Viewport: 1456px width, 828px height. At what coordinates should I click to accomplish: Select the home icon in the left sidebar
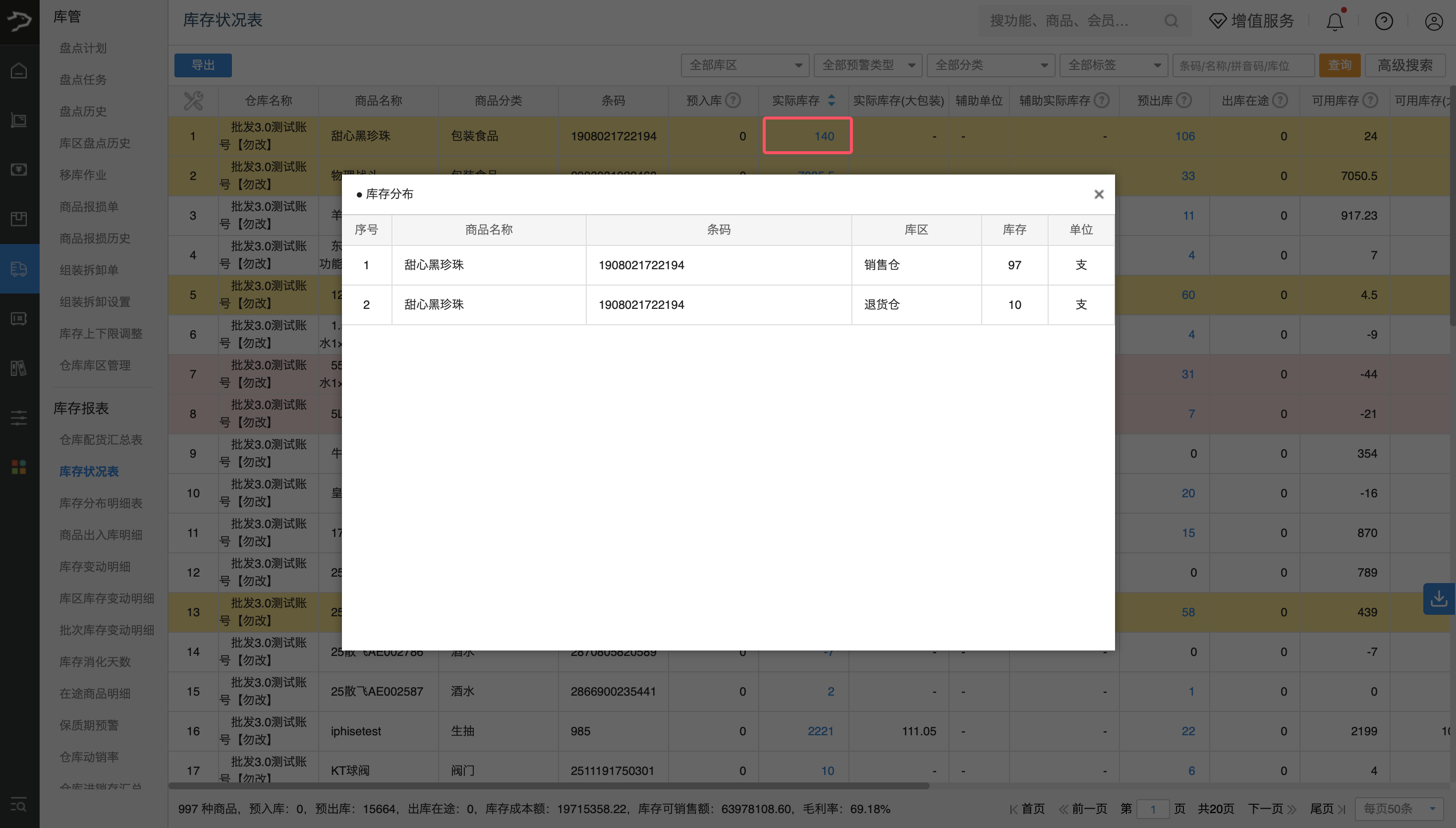[x=19, y=70]
